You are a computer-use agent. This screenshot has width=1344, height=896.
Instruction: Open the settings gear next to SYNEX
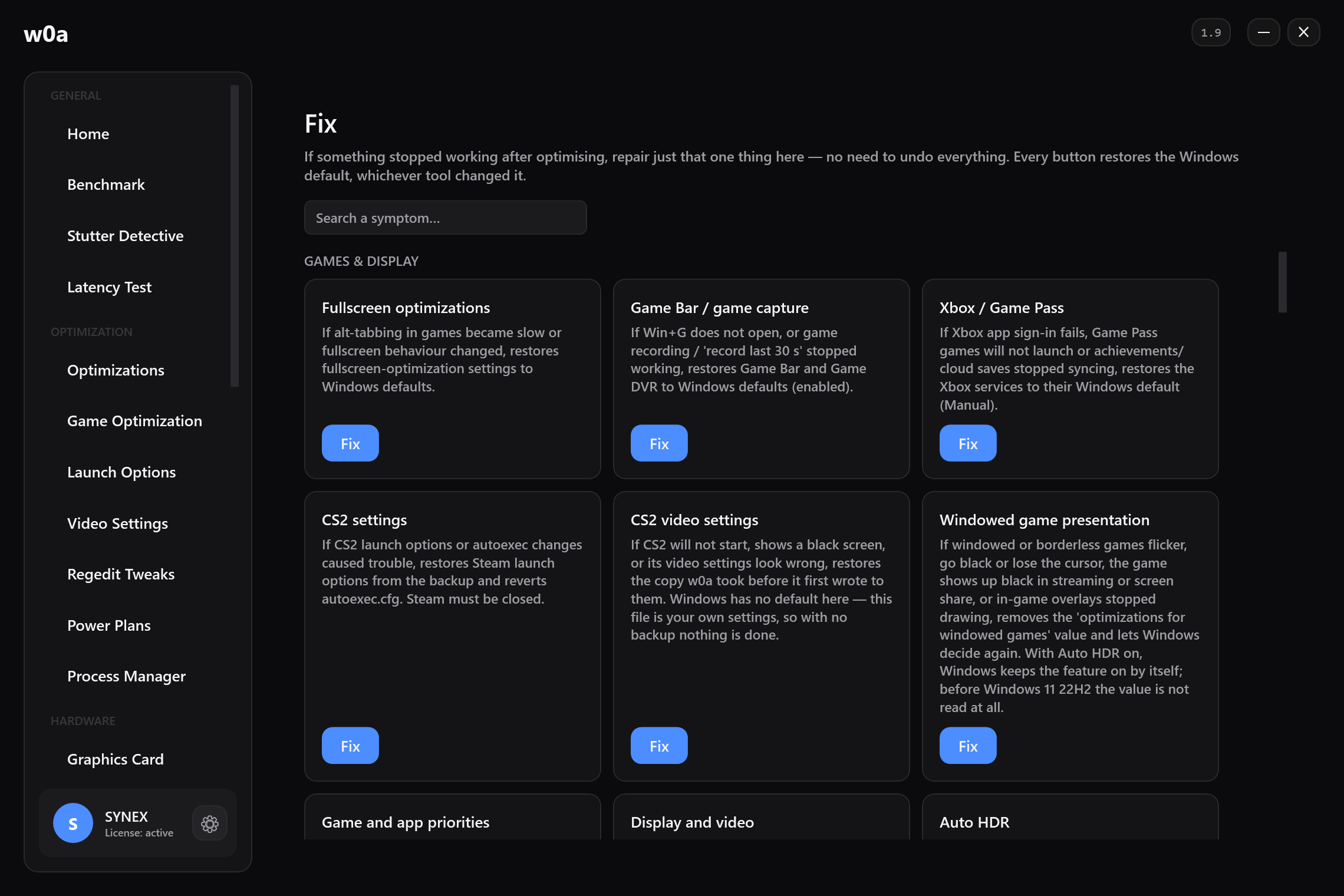[x=210, y=823]
